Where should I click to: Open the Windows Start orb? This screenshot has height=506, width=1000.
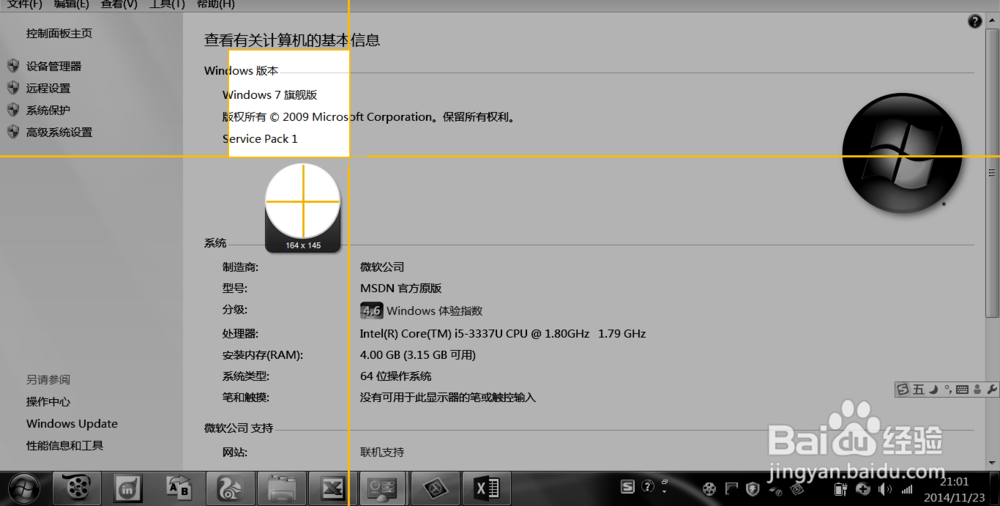pos(24,489)
